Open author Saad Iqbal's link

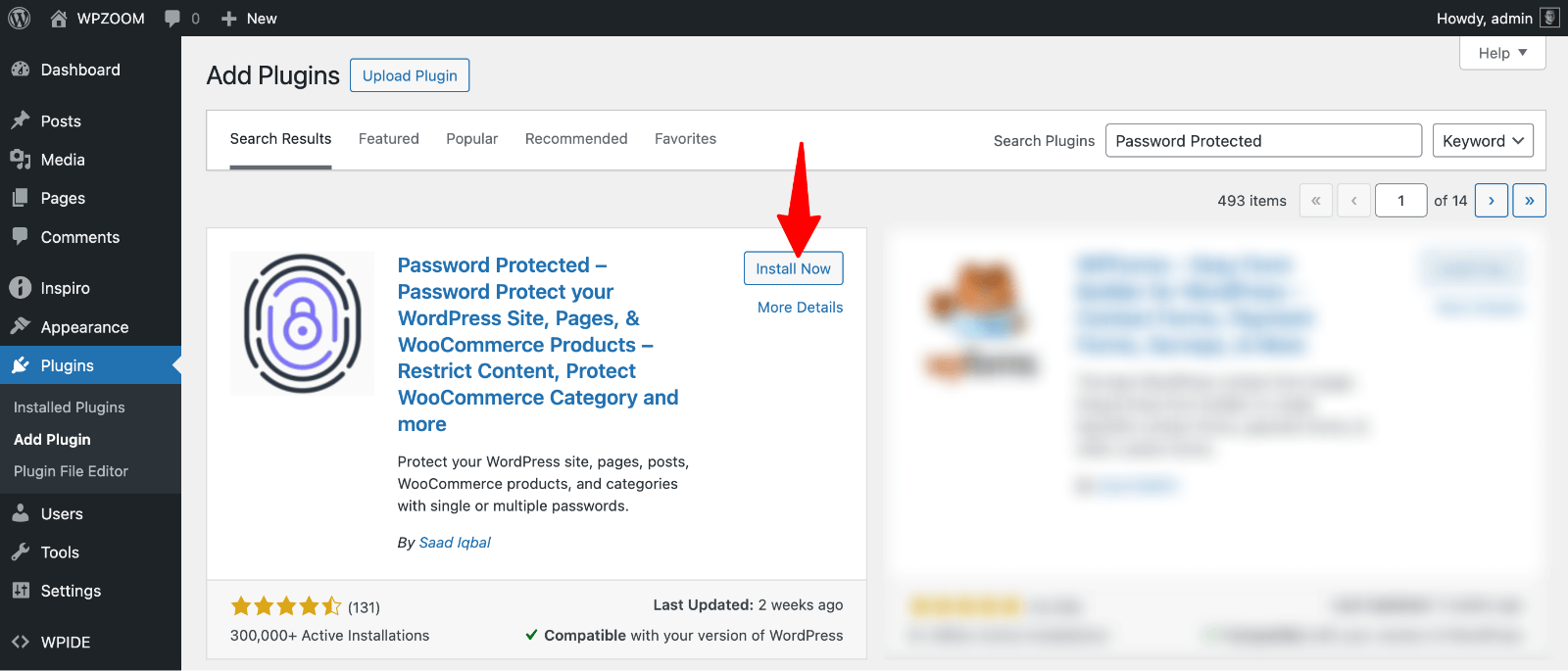coord(455,543)
